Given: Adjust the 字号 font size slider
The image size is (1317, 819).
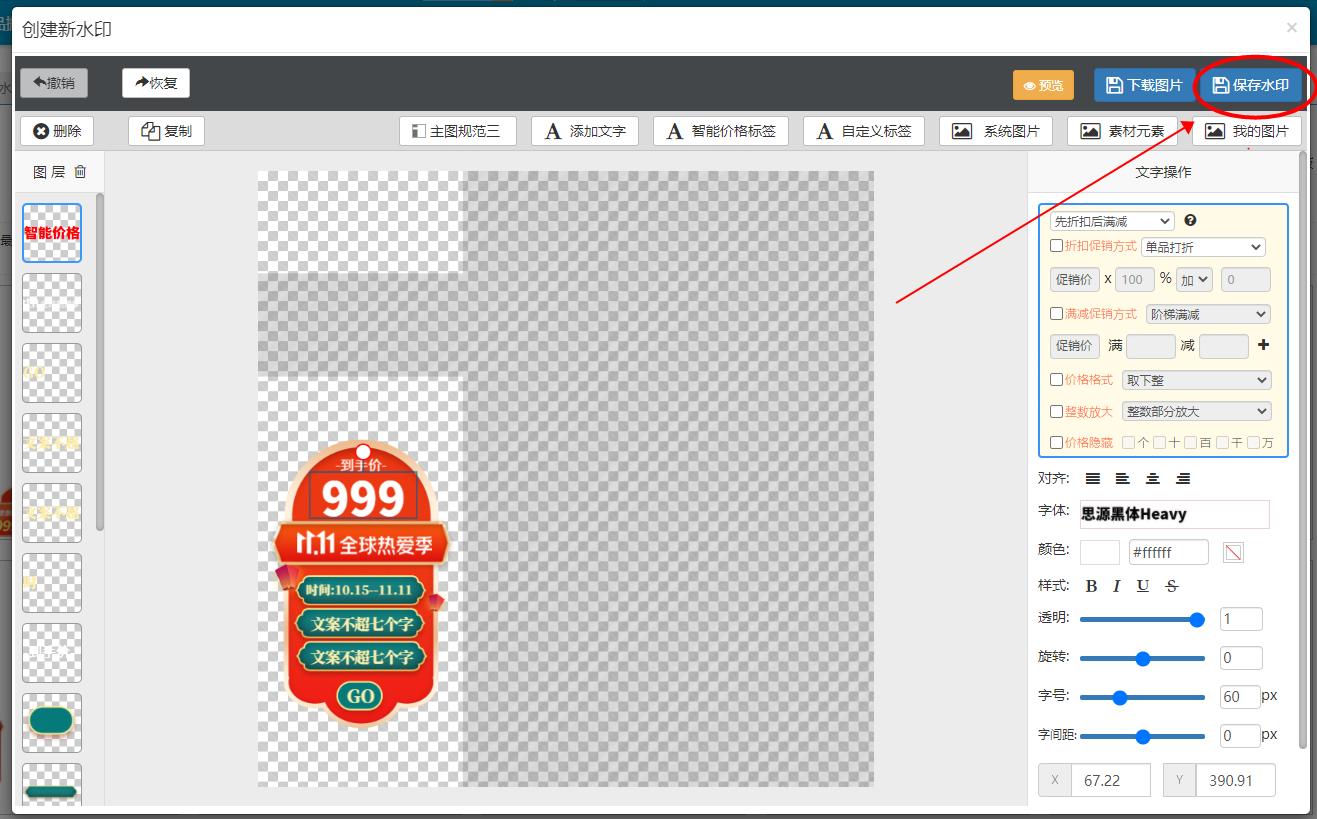Looking at the screenshot, I should click(x=1142, y=698).
